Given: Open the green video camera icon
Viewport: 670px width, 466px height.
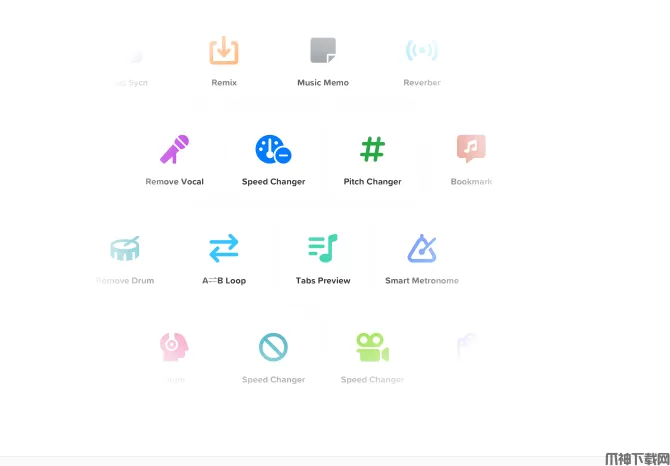Looking at the screenshot, I should pyautogui.click(x=373, y=347).
